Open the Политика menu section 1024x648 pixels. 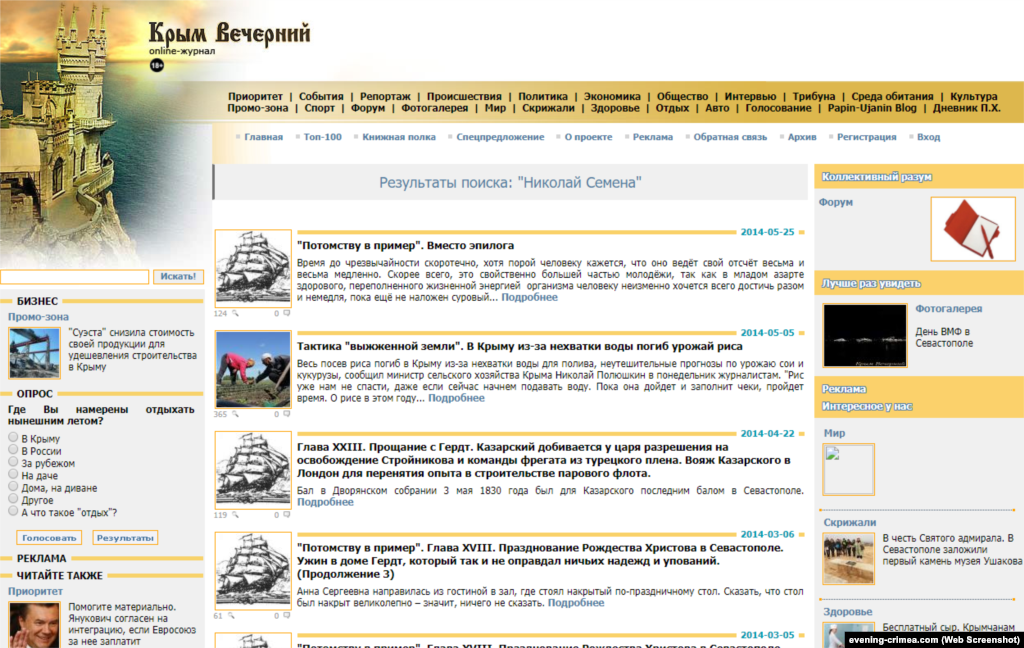click(x=543, y=97)
